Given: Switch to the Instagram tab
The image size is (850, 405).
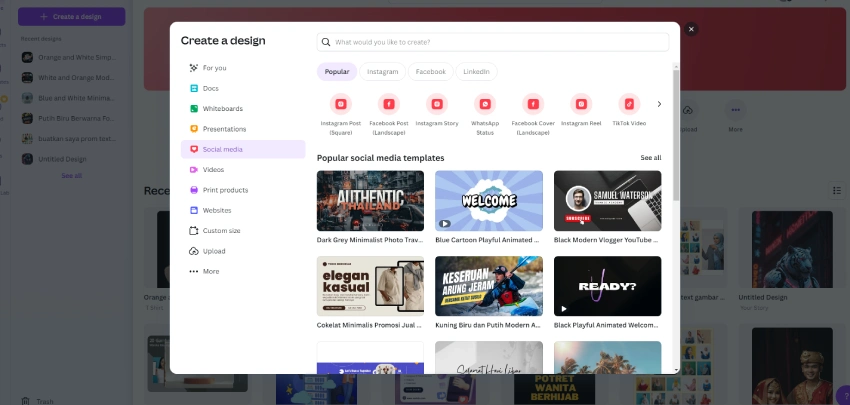Looking at the screenshot, I should 382,72.
